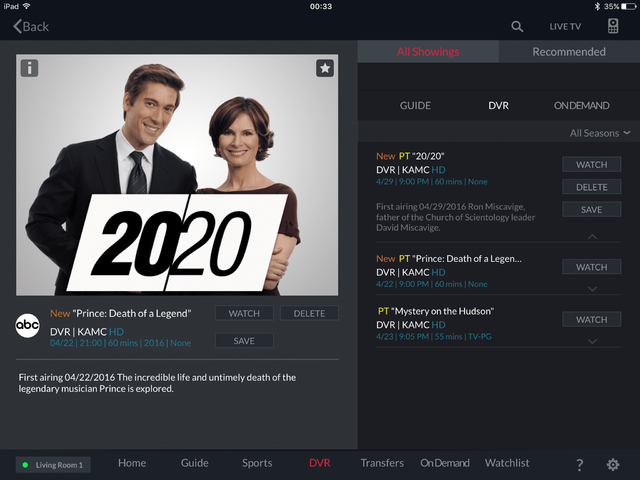Tap the "Mystery on the Hudson" title text

[442, 311]
